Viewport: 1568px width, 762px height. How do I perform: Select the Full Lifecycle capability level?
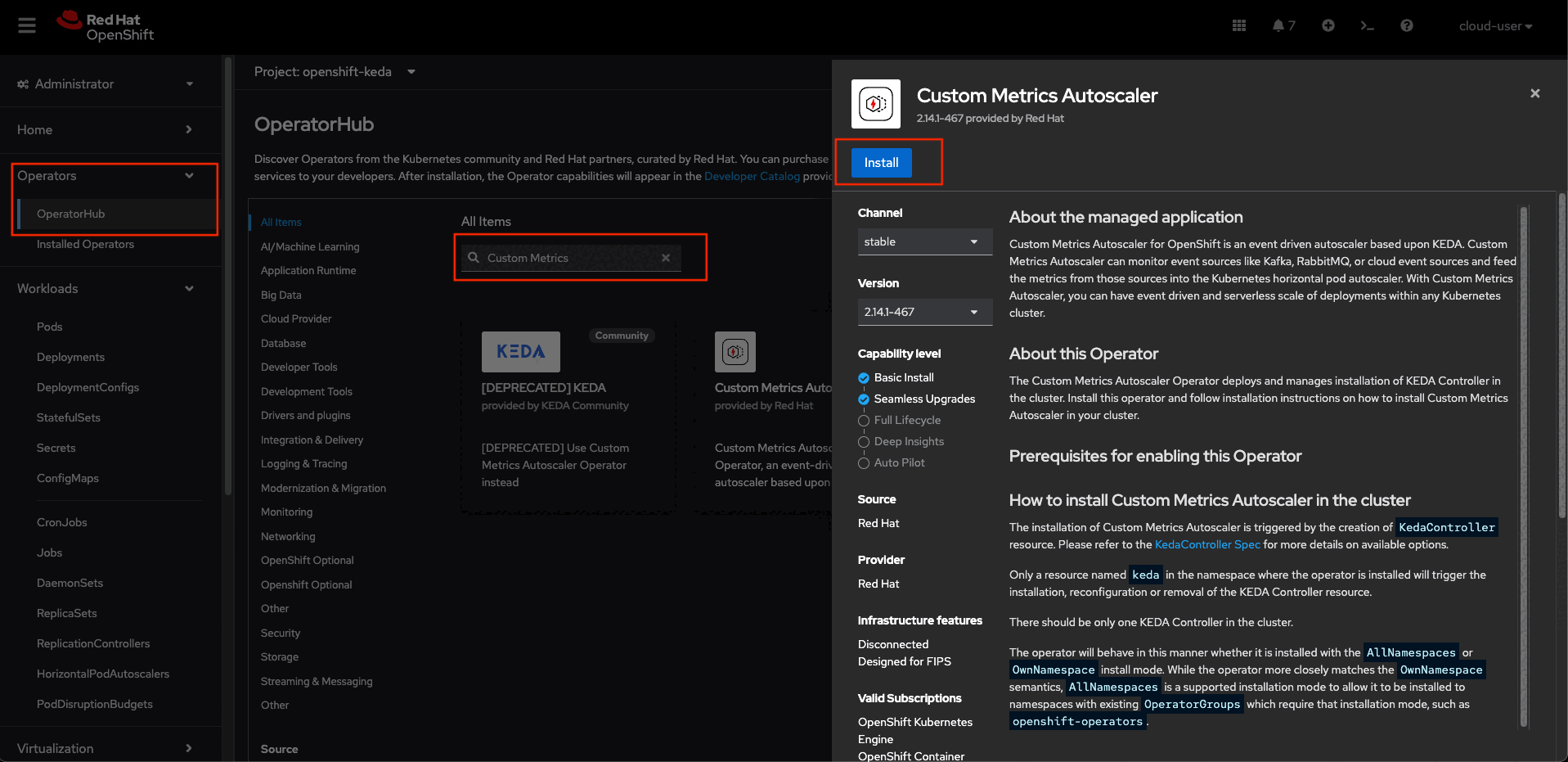point(864,421)
